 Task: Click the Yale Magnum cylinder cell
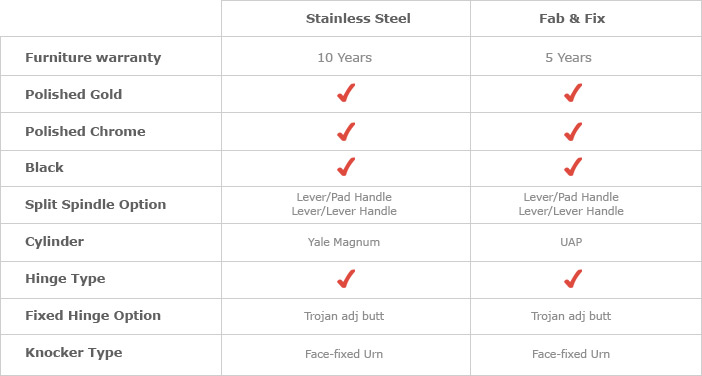pyautogui.click(x=344, y=242)
